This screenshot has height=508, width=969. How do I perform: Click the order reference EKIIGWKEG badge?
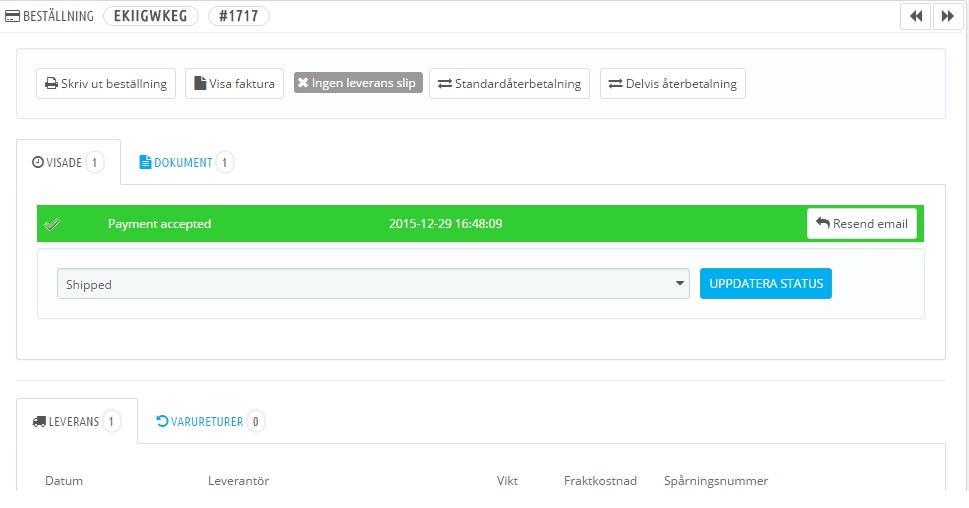coord(151,16)
